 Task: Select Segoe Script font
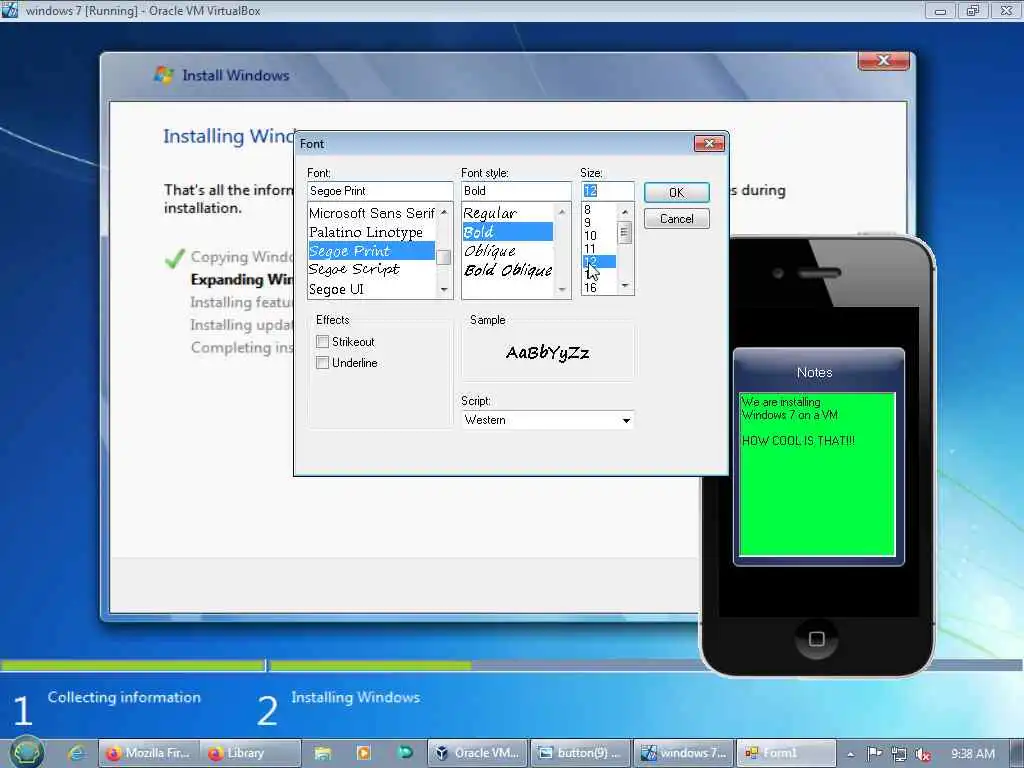[x=372, y=269]
